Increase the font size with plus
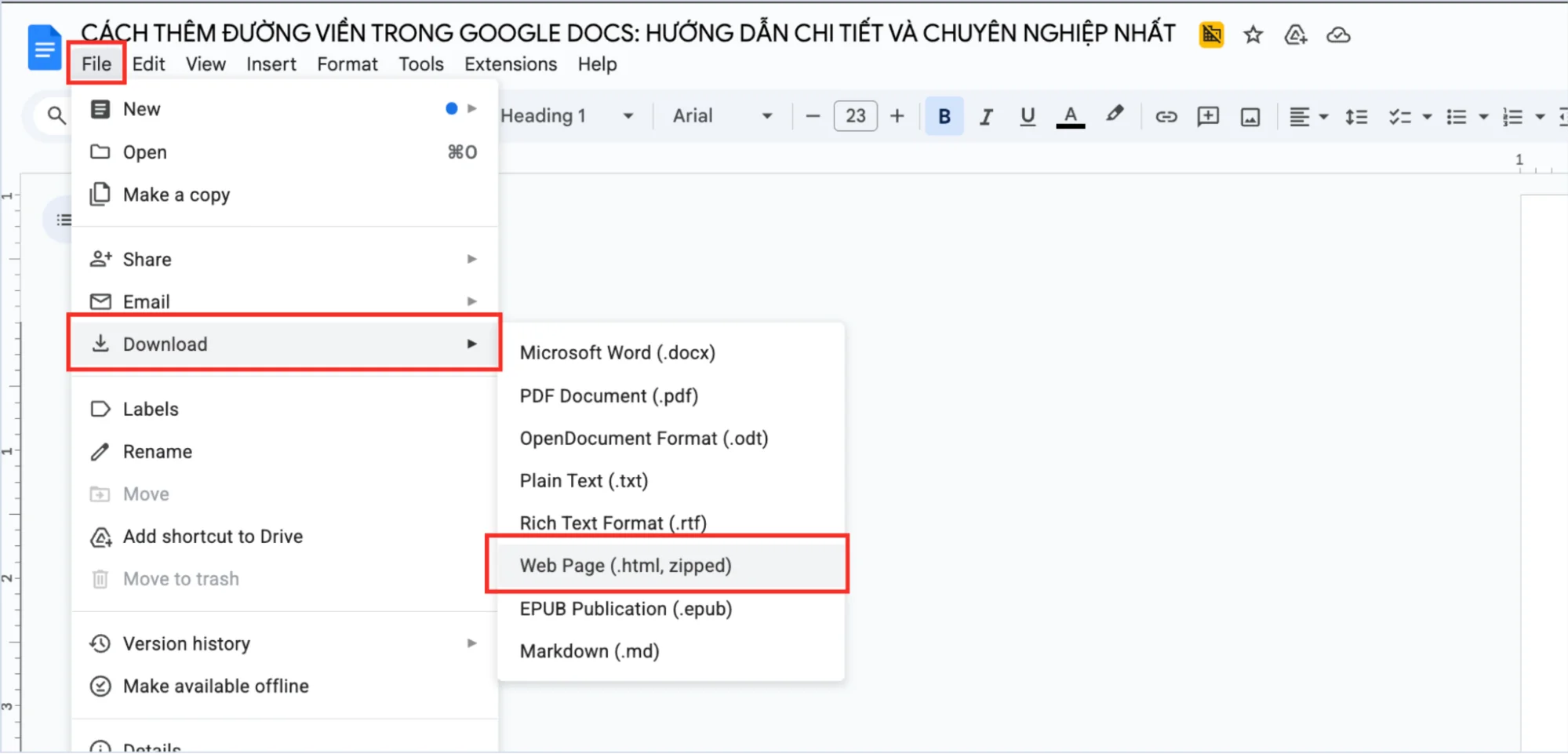The height and width of the screenshot is (754, 1568). (897, 116)
